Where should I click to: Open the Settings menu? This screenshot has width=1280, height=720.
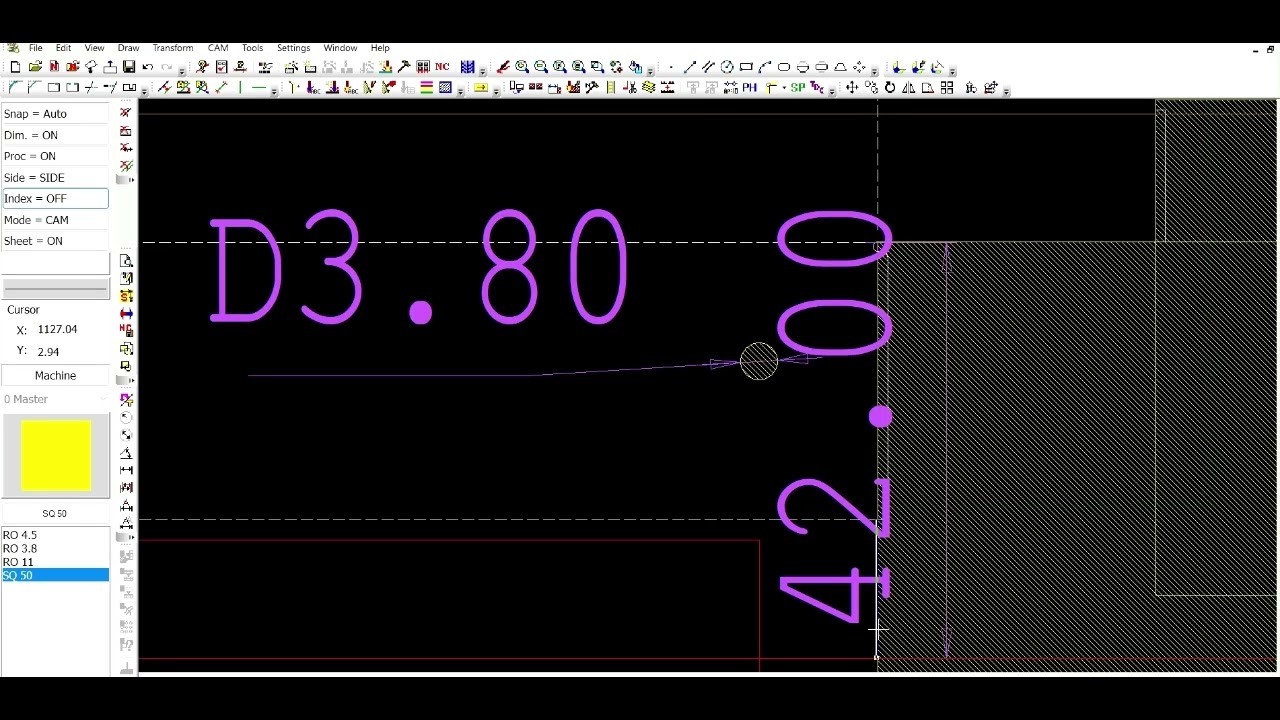tap(293, 48)
